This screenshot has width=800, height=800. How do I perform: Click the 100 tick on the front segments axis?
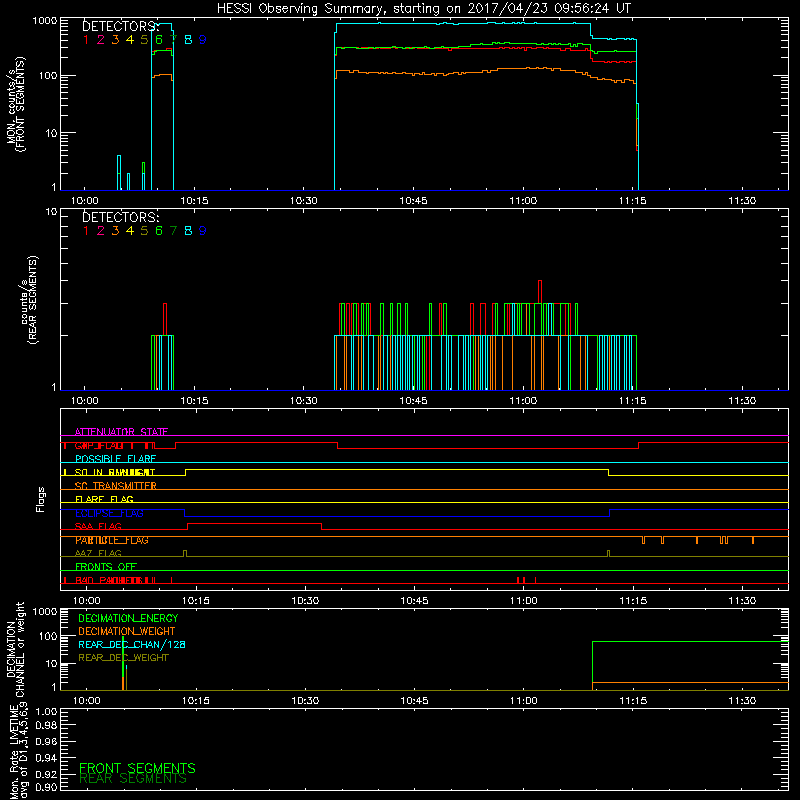pyautogui.click(x=47, y=76)
